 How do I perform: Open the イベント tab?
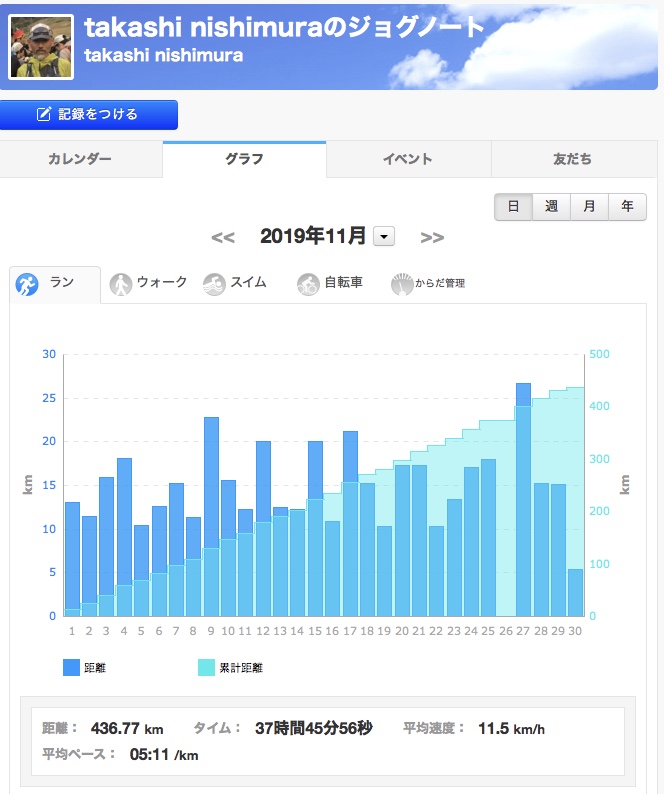point(408,159)
